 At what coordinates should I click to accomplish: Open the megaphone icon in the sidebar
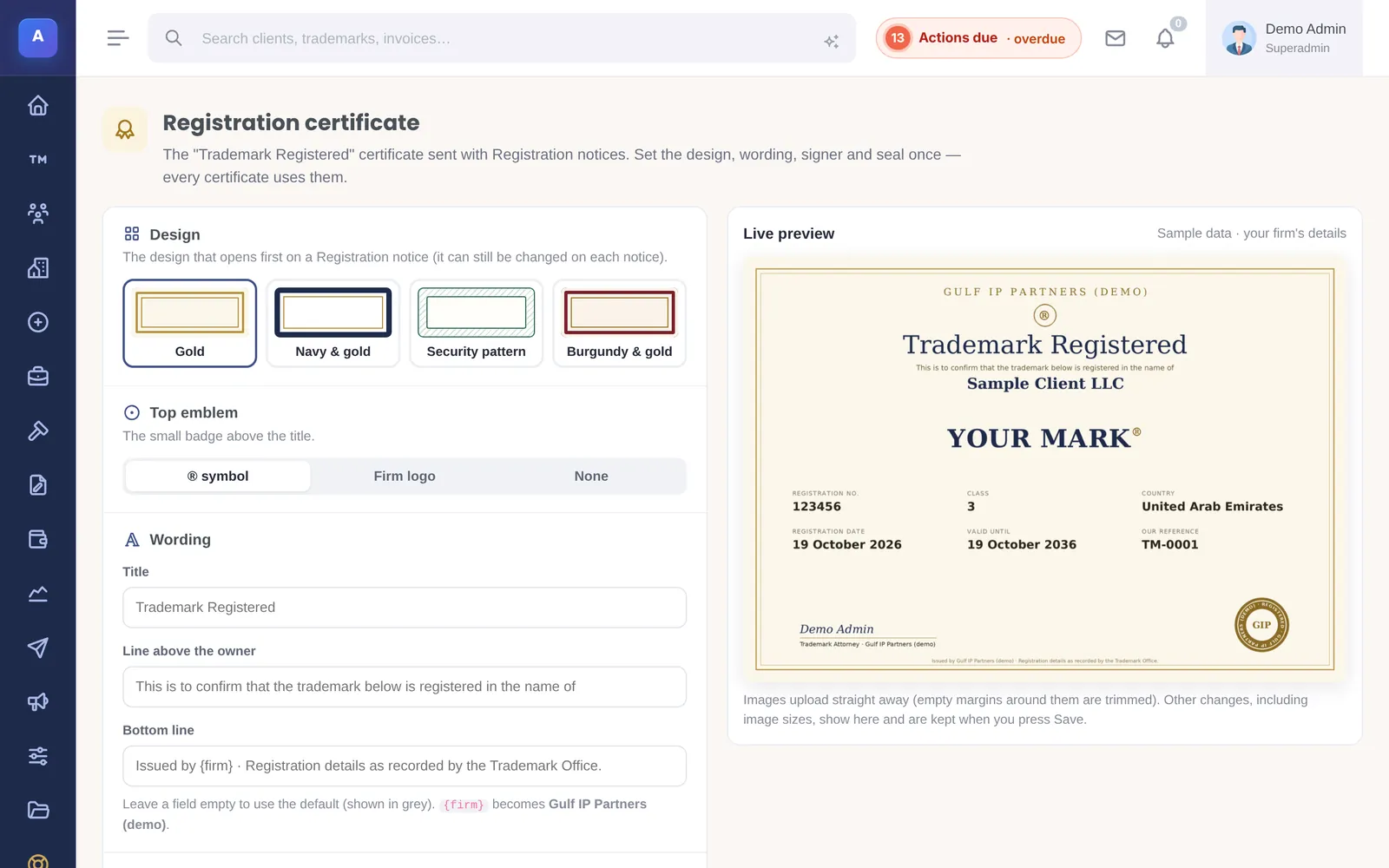38,702
